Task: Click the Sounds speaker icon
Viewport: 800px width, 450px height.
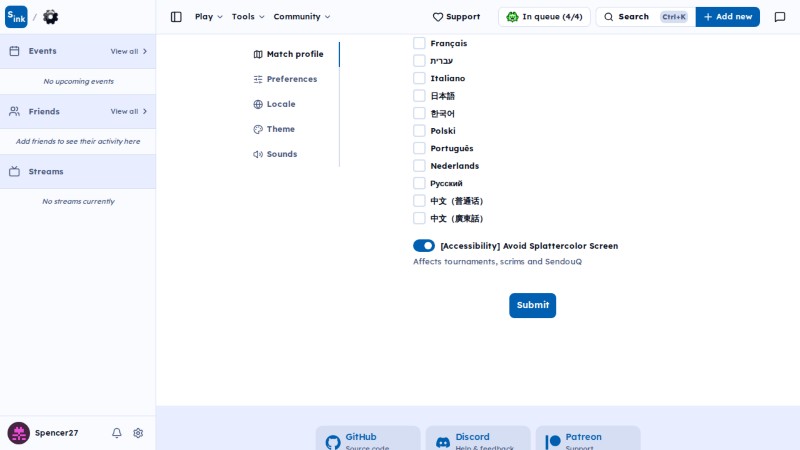Action: [258, 154]
